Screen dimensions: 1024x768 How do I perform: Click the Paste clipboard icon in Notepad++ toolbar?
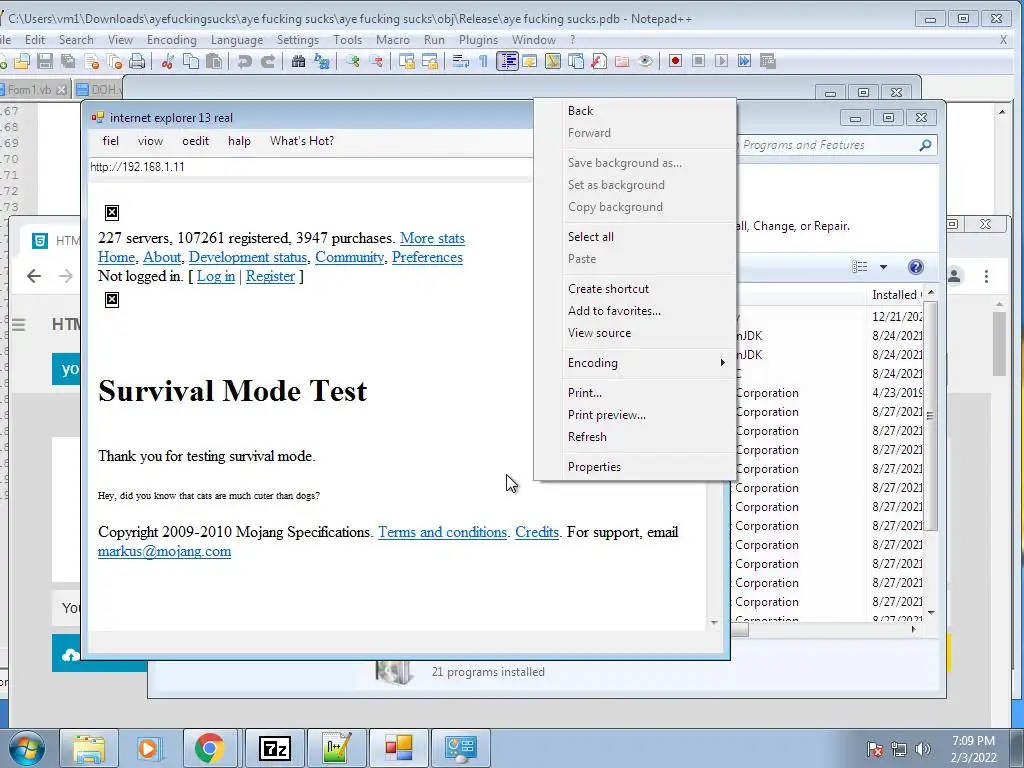pyautogui.click(x=214, y=61)
